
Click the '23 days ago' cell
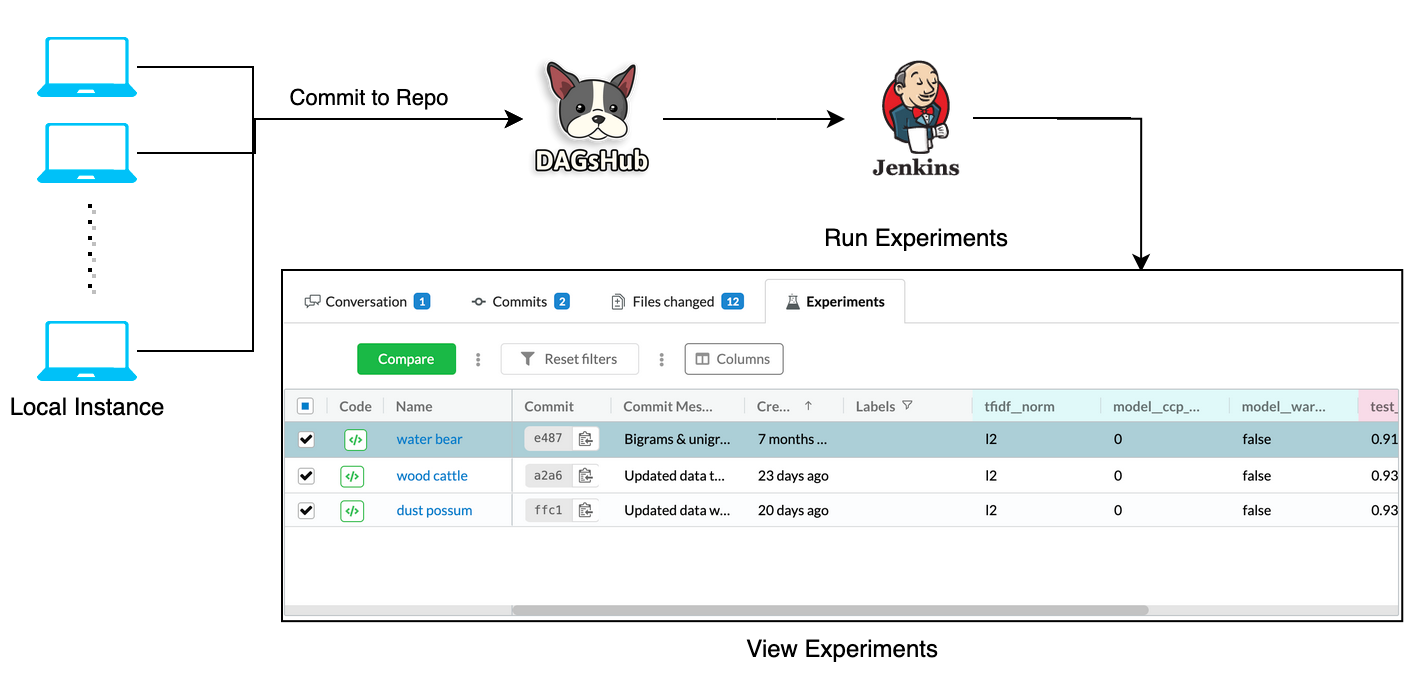click(793, 476)
